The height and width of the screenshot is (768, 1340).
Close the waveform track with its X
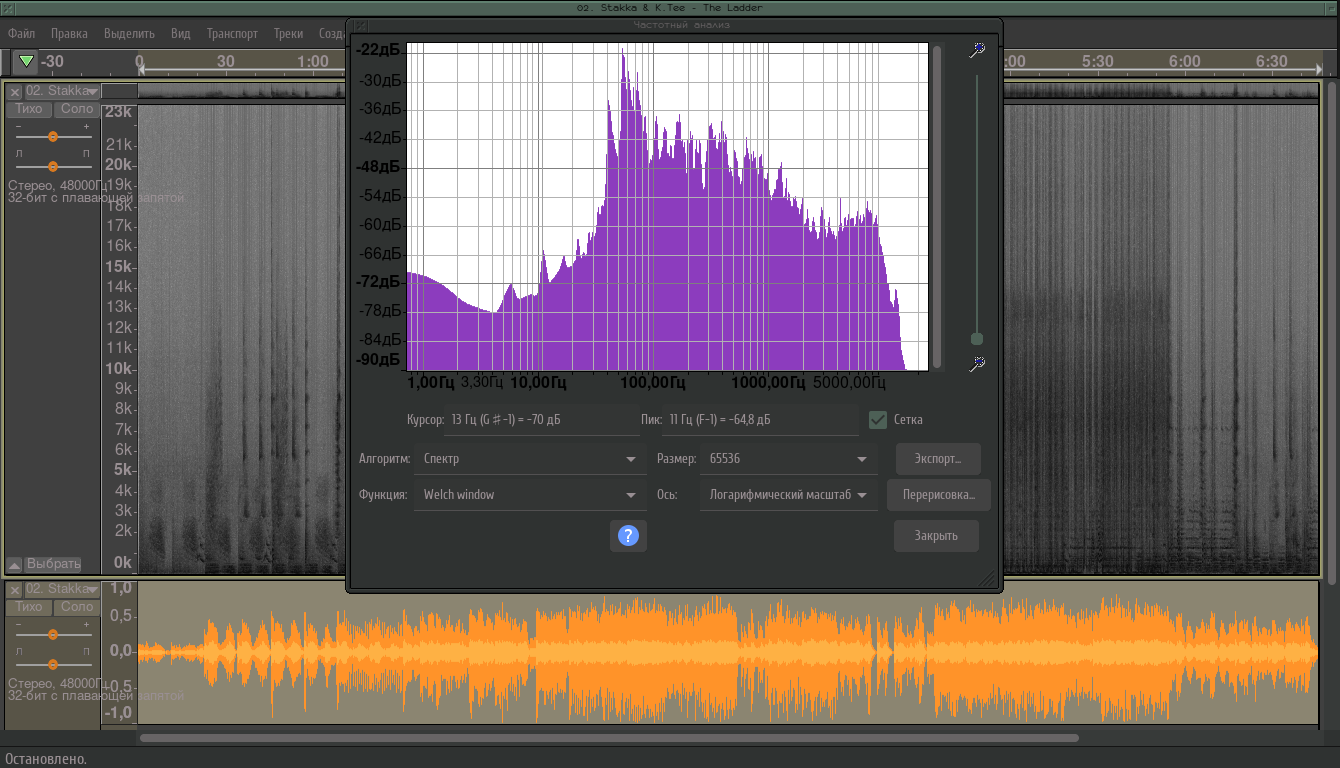(x=15, y=589)
